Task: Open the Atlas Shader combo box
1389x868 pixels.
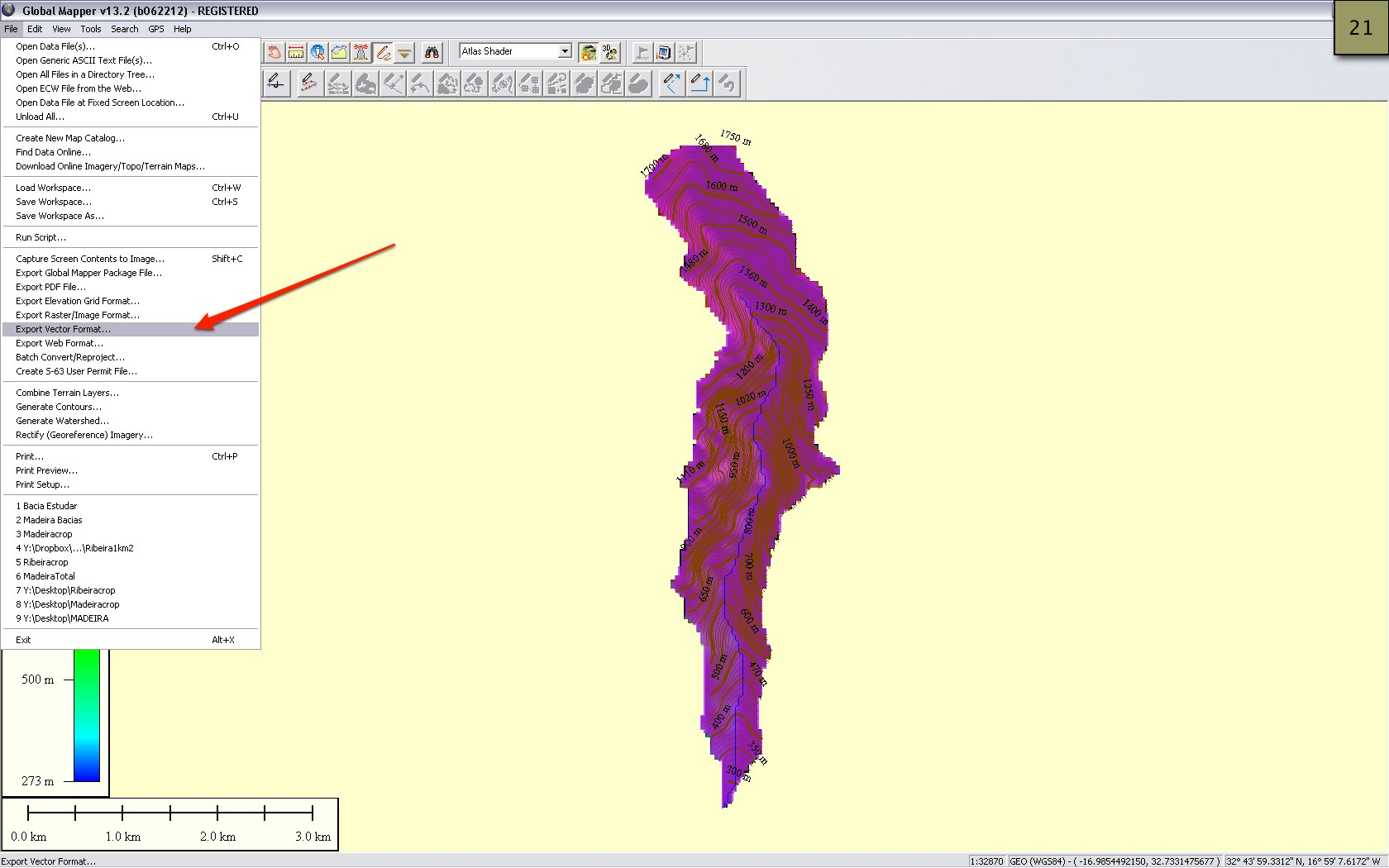Action: click(x=515, y=51)
